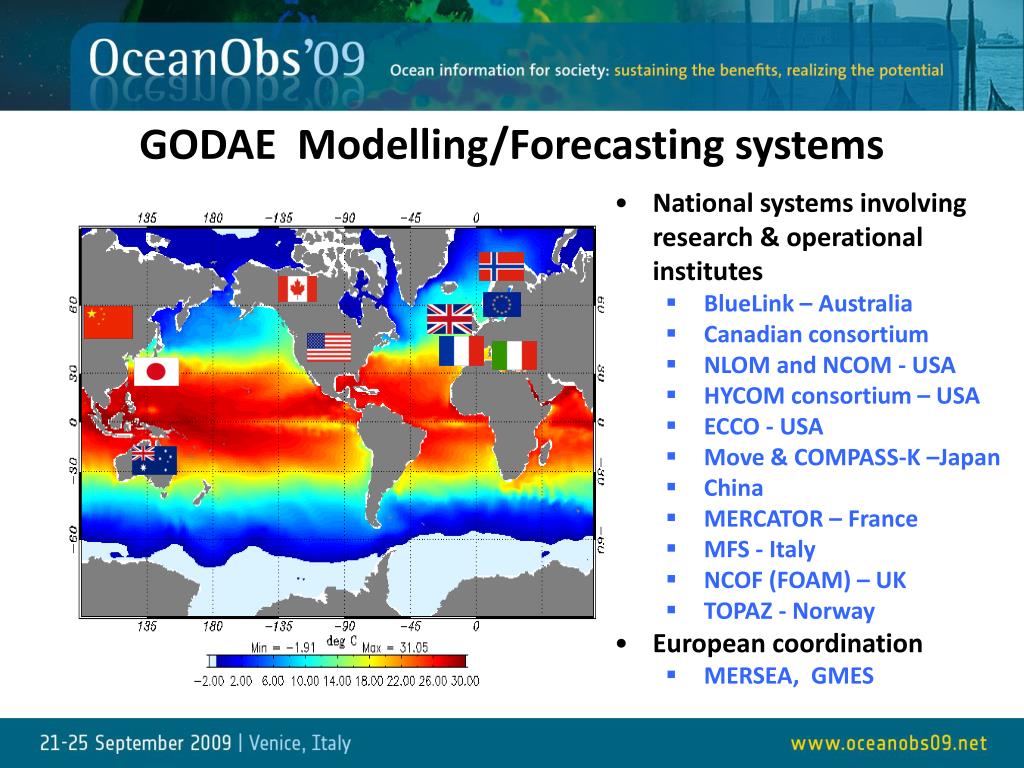Viewport: 1024px width, 768px height.
Task: Click the 'China' list item
Action: point(733,488)
